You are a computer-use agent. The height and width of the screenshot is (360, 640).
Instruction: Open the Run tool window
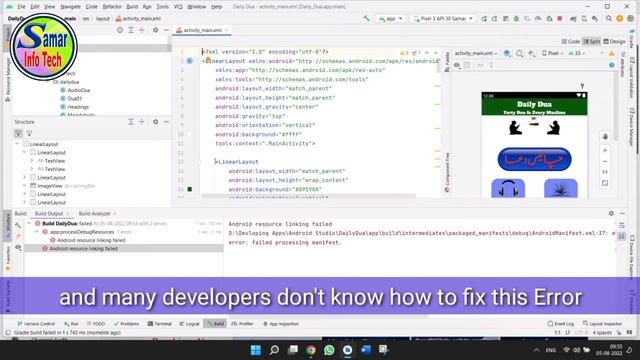click(71, 324)
